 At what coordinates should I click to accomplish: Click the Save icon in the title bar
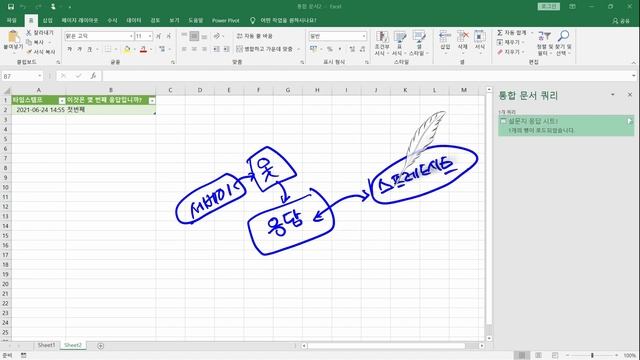pos(11,7)
